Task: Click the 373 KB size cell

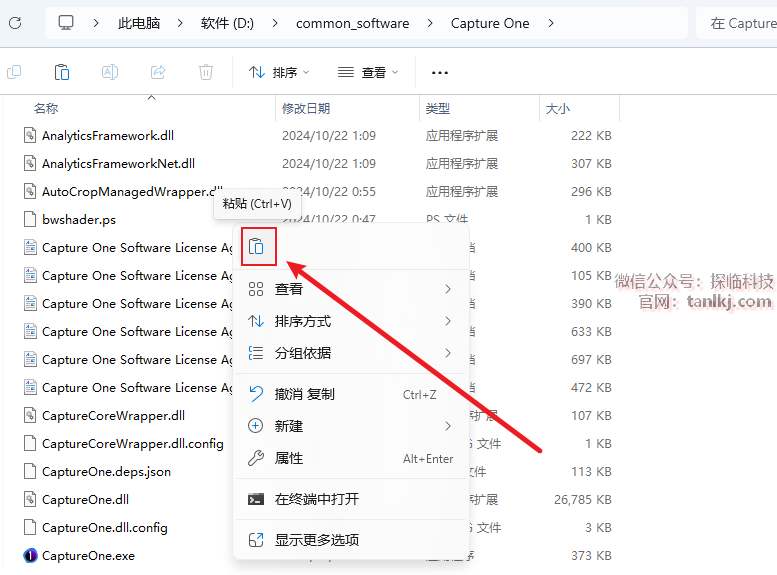Action: (591, 556)
